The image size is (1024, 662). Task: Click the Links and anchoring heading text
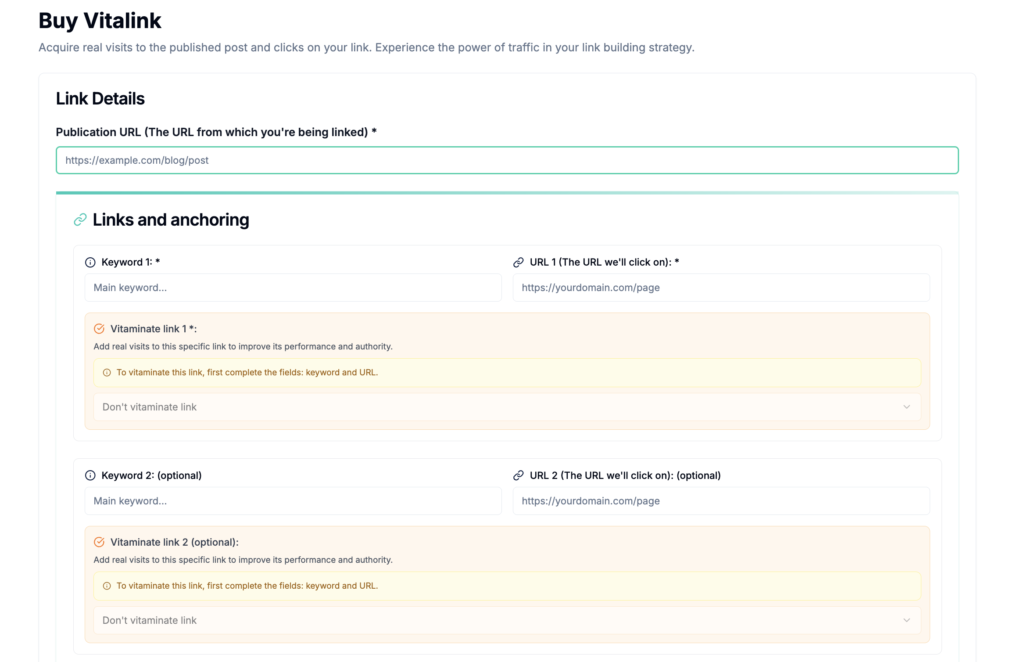click(171, 220)
